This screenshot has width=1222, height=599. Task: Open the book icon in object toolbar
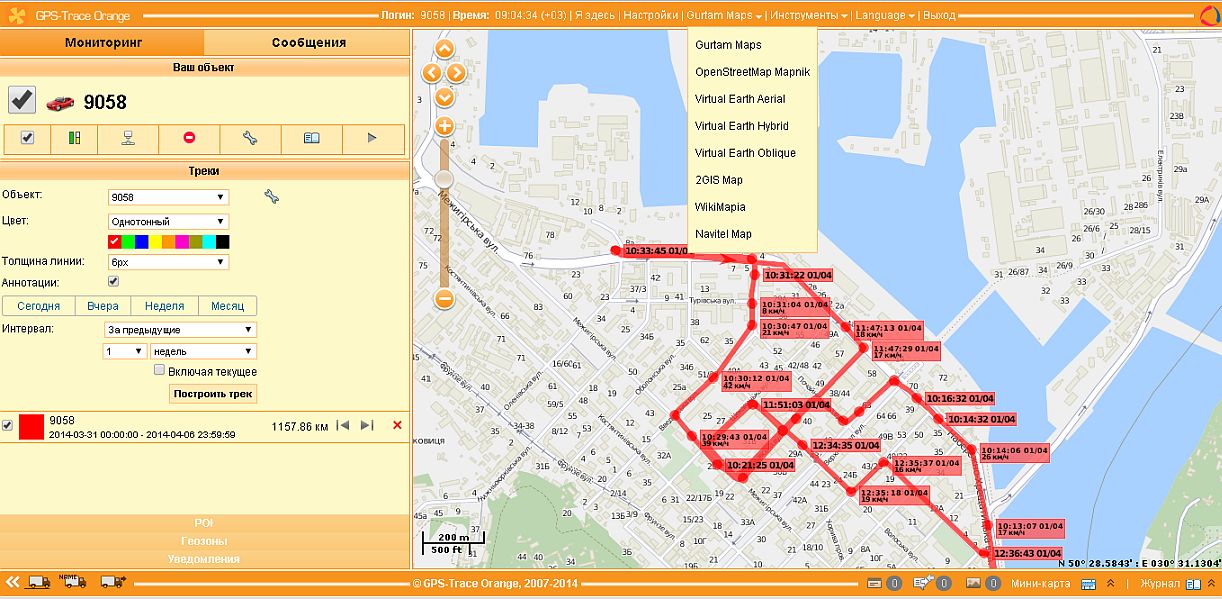coord(311,138)
